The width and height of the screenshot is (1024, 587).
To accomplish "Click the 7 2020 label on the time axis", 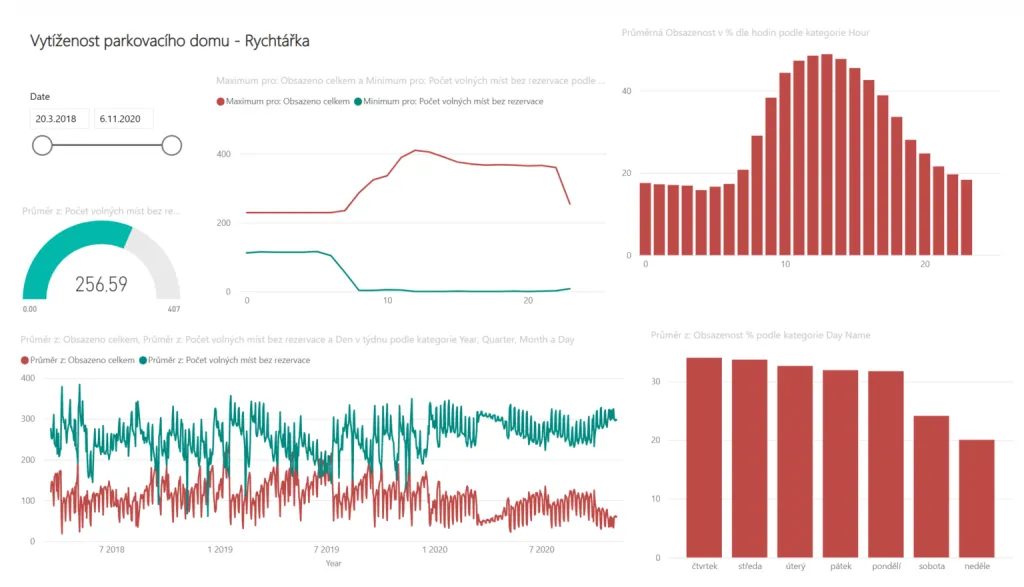I will [541, 550].
